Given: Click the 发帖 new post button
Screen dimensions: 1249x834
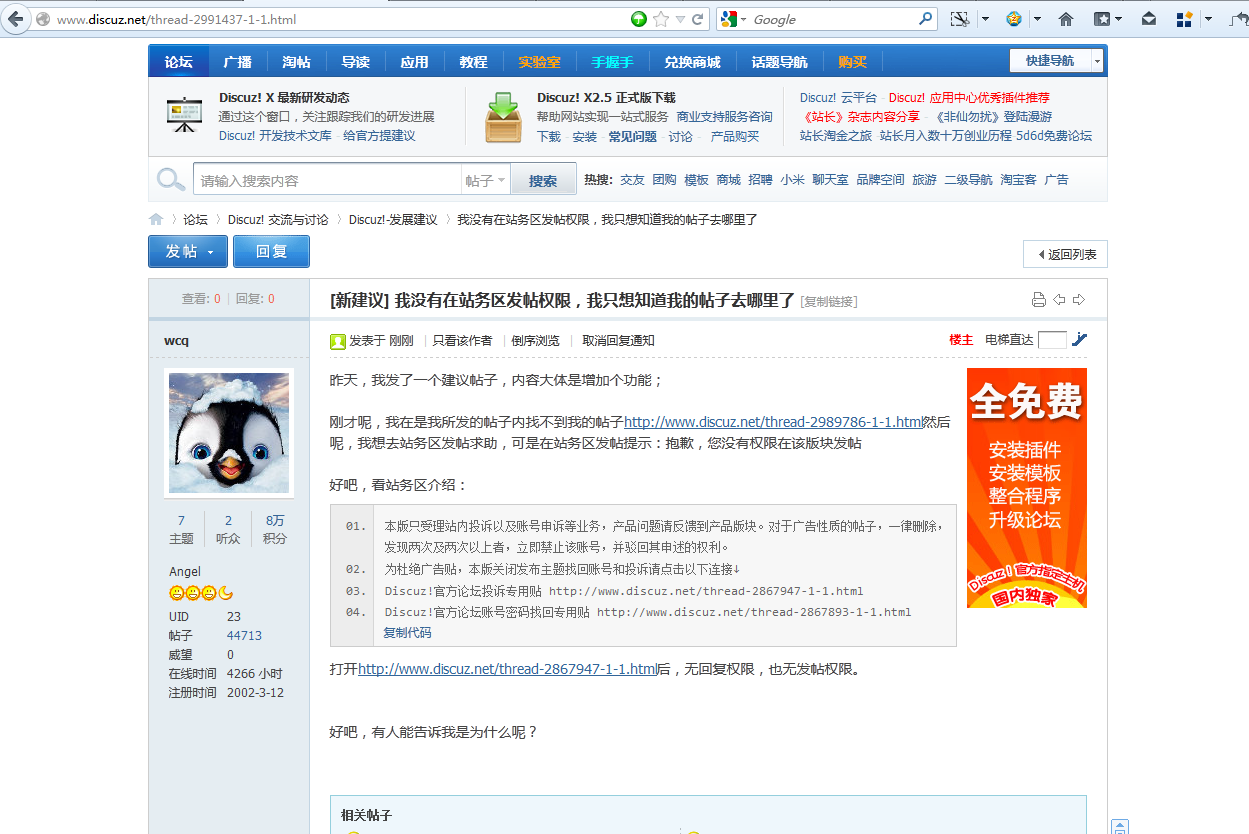Looking at the screenshot, I should tap(188, 251).
